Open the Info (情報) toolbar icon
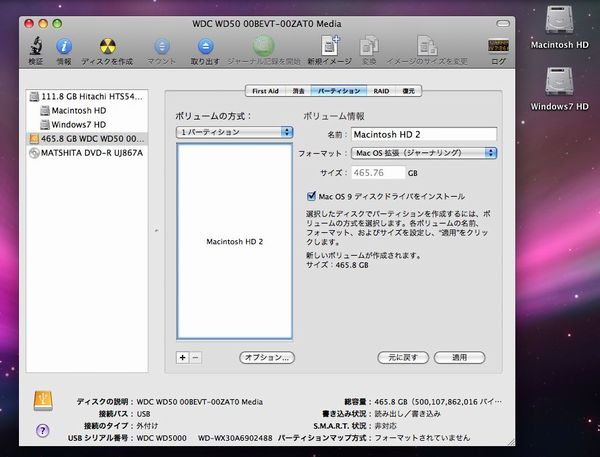Viewport: 600px width, 457px height. pyautogui.click(x=64, y=46)
